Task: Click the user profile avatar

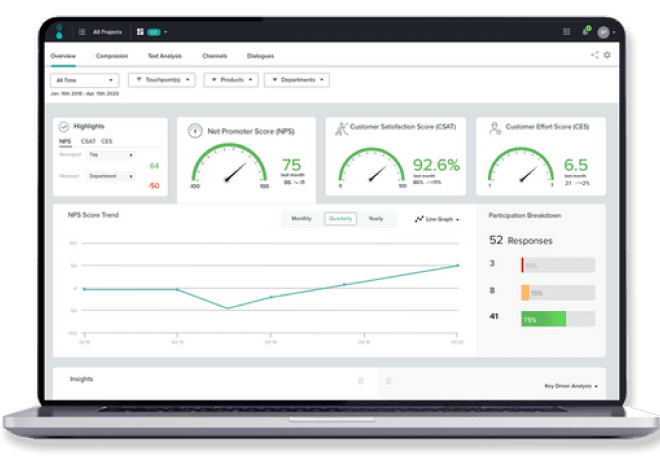Action: tap(603, 32)
